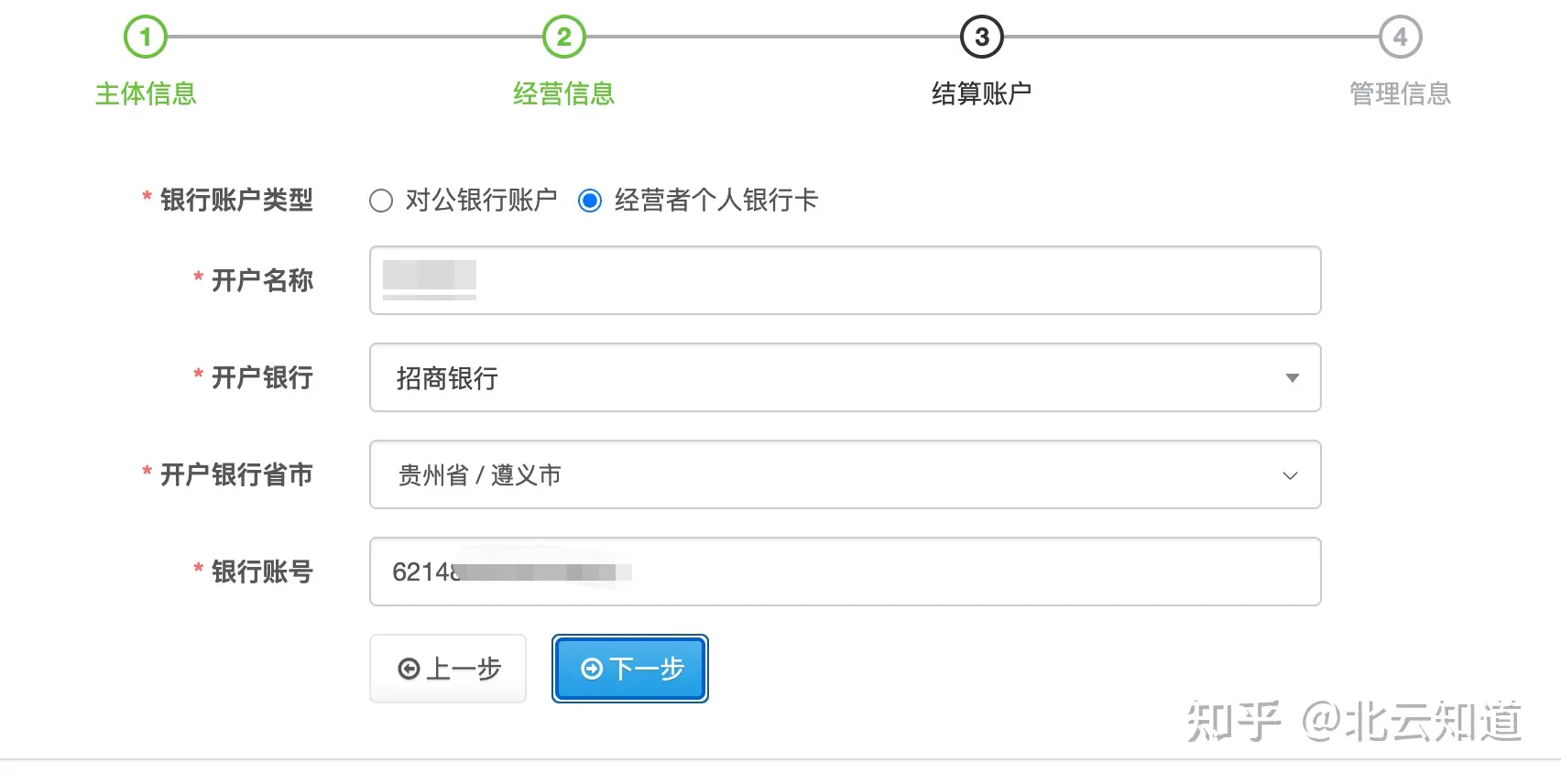Click step 4 circle icon
The width and height of the screenshot is (1561, 784).
tap(1400, 38)
